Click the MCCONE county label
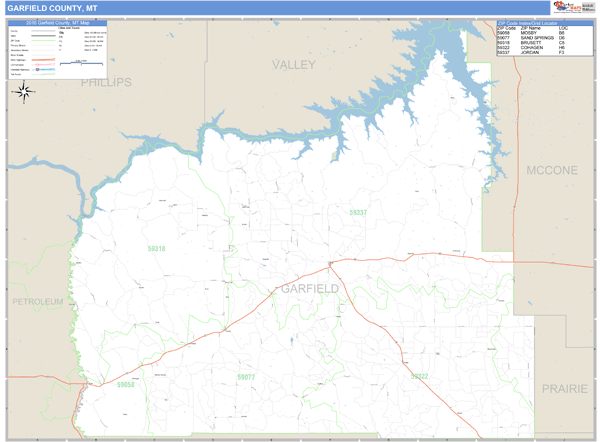The height and width of the screenshot is (442, 600). (552, 171)
